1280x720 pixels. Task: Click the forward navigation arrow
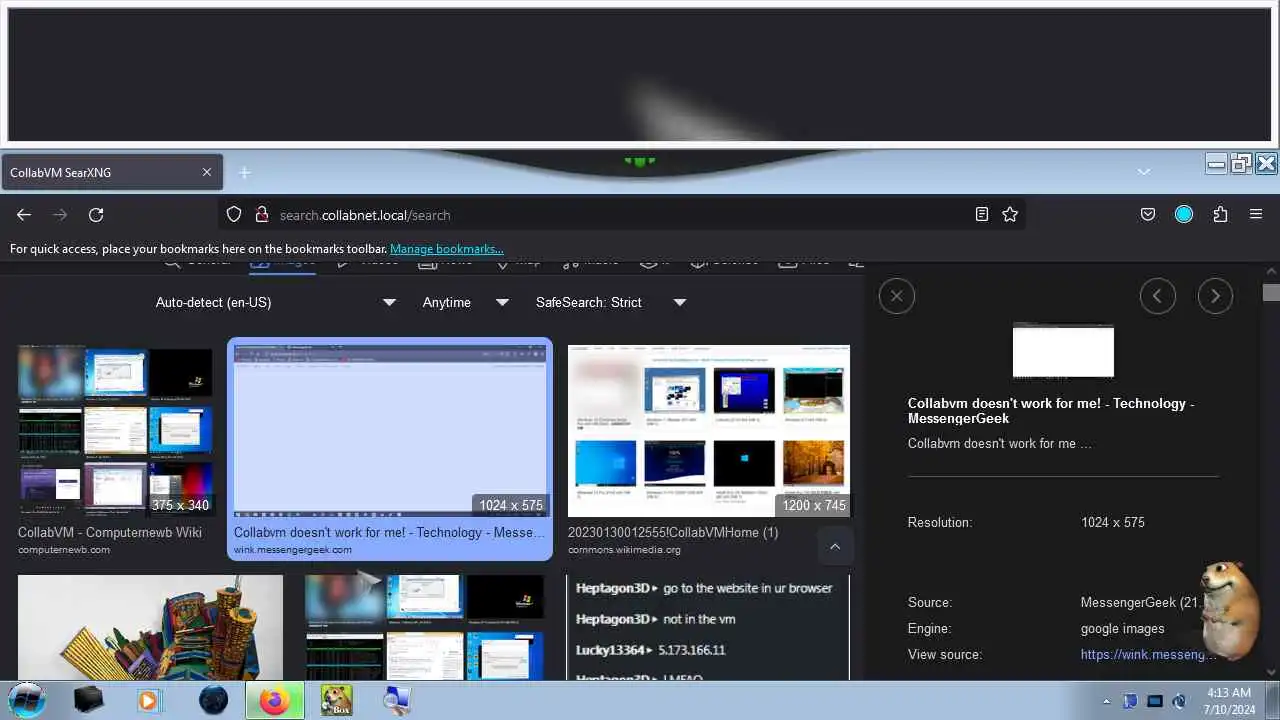point(60,215)
